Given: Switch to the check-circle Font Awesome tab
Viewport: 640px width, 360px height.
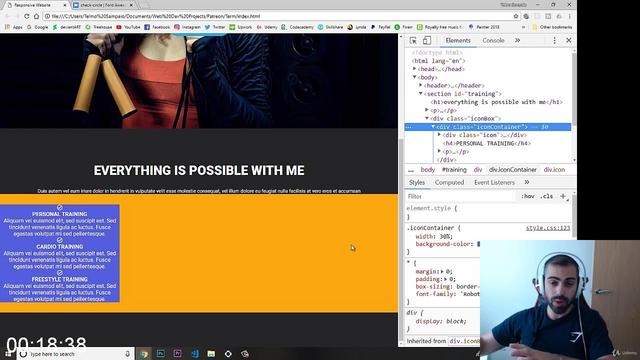Looking at the screenshot, I should (102, 5).
